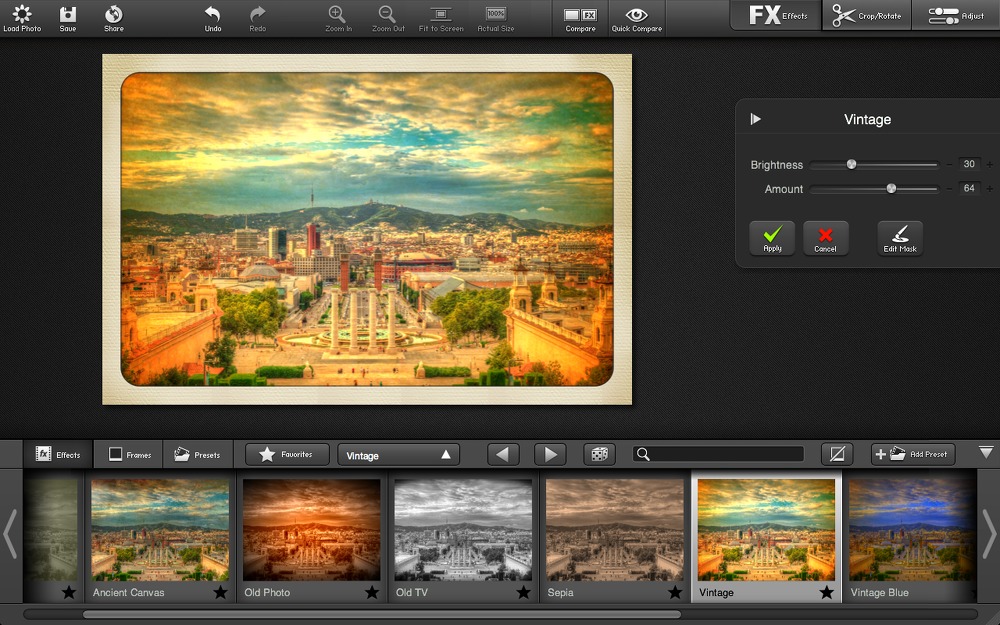Go to the previous effect with the left arrow

tap(503, 455)
